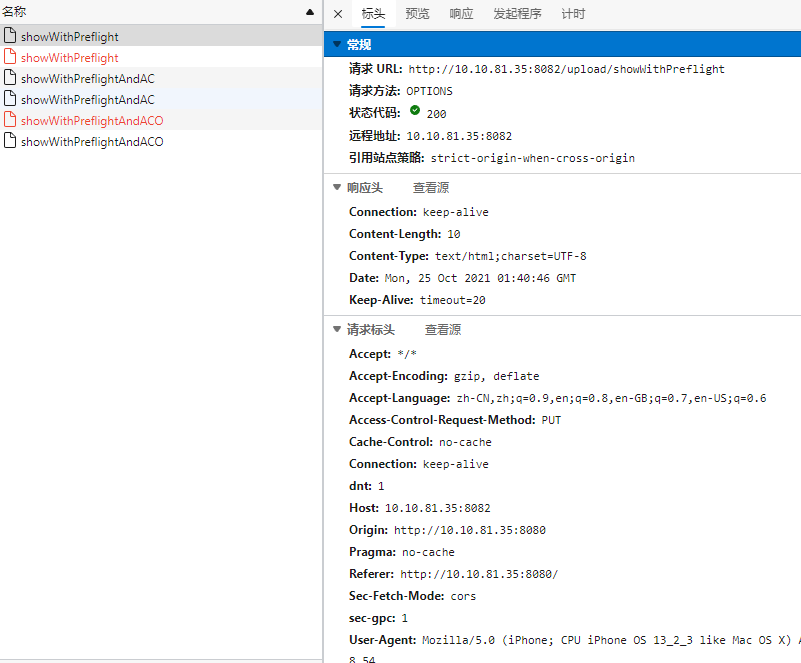Screen dimensions: 801x663
Task: Click file icon of first showWithPreflightAndAC
Action: [x=10, y=78]
